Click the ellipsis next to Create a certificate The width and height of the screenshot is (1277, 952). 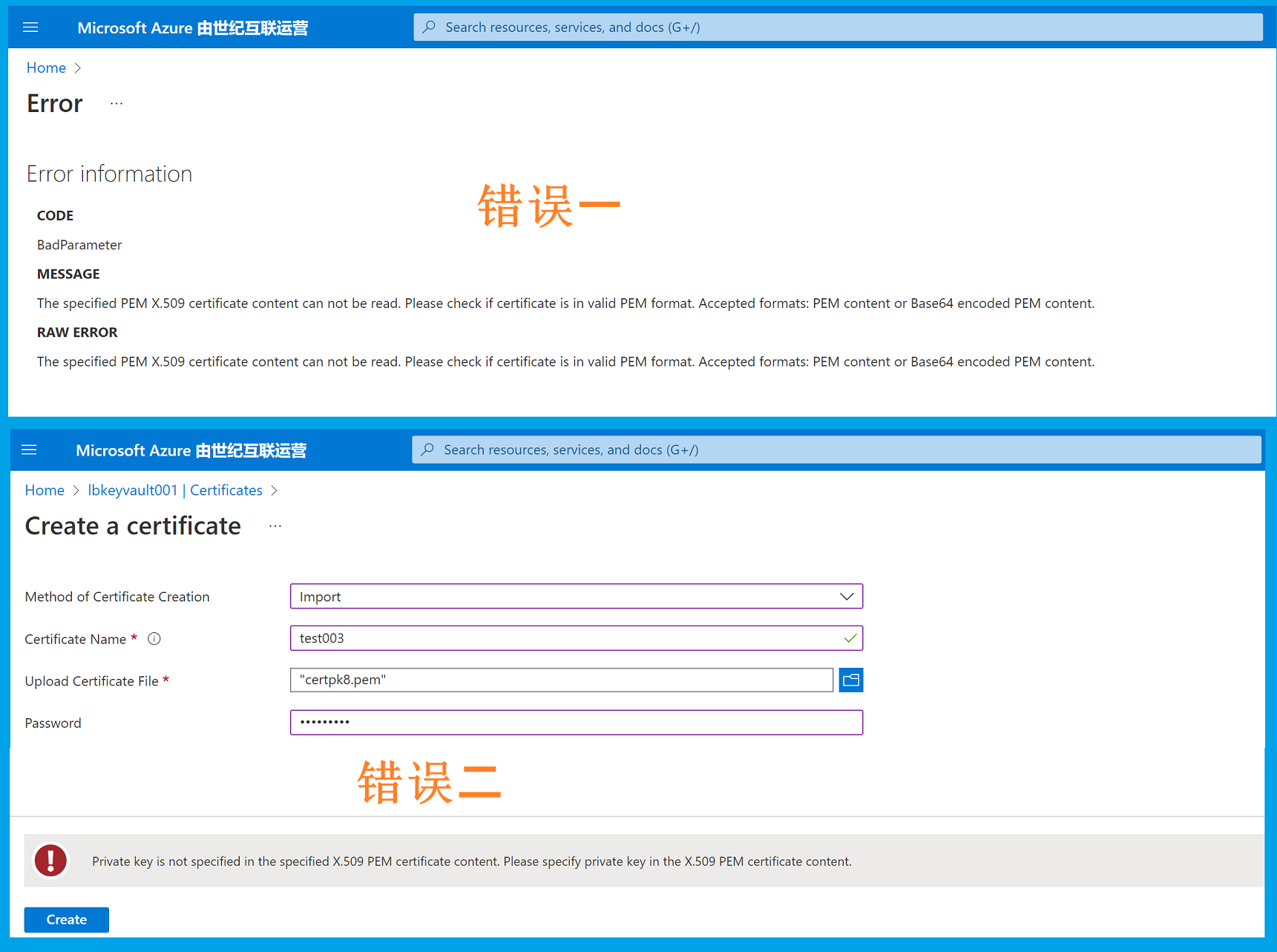tap(275, 526)
